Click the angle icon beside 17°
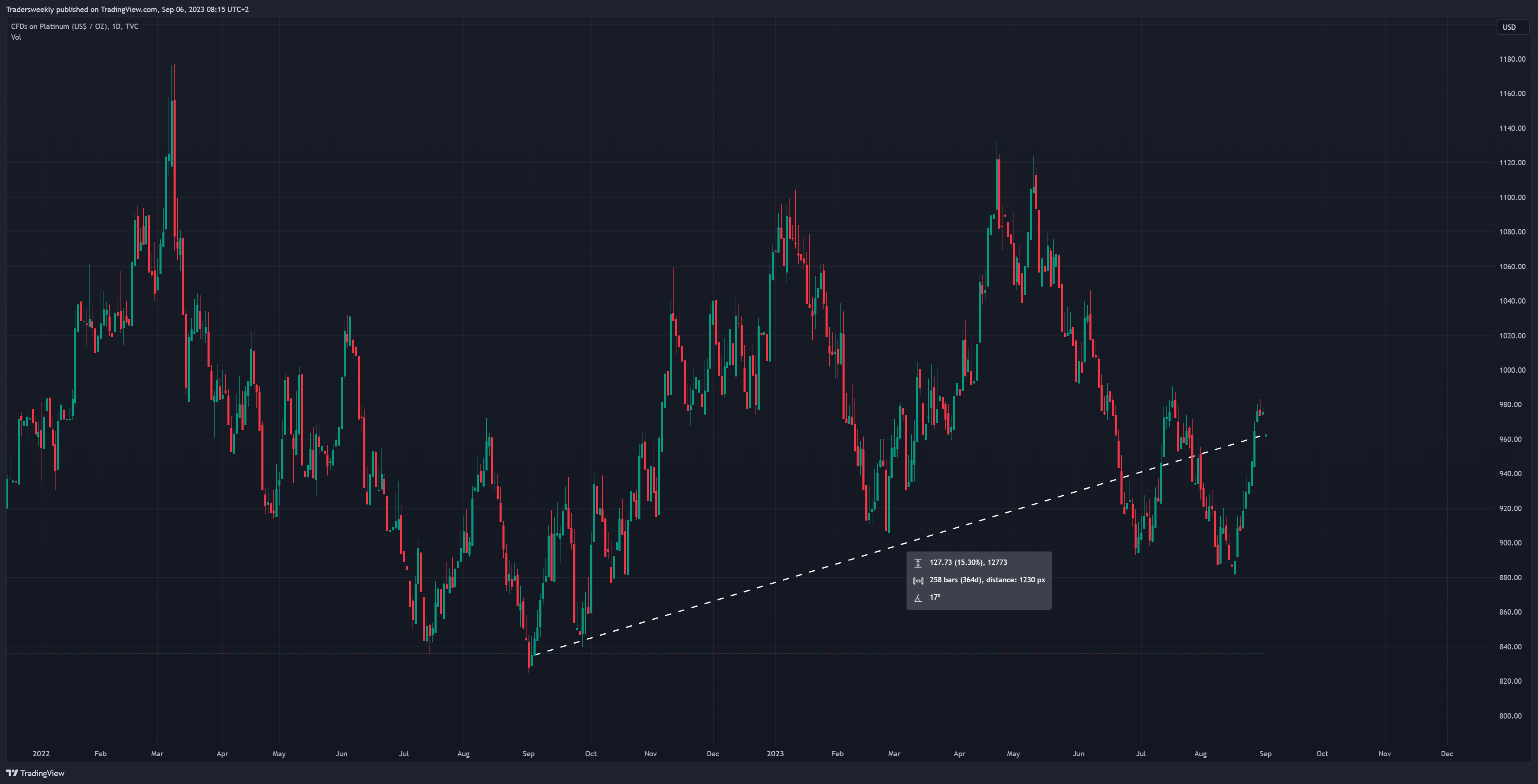Image resolution: width=1538 pixels, height=784 pixels. tap(918, 598)
